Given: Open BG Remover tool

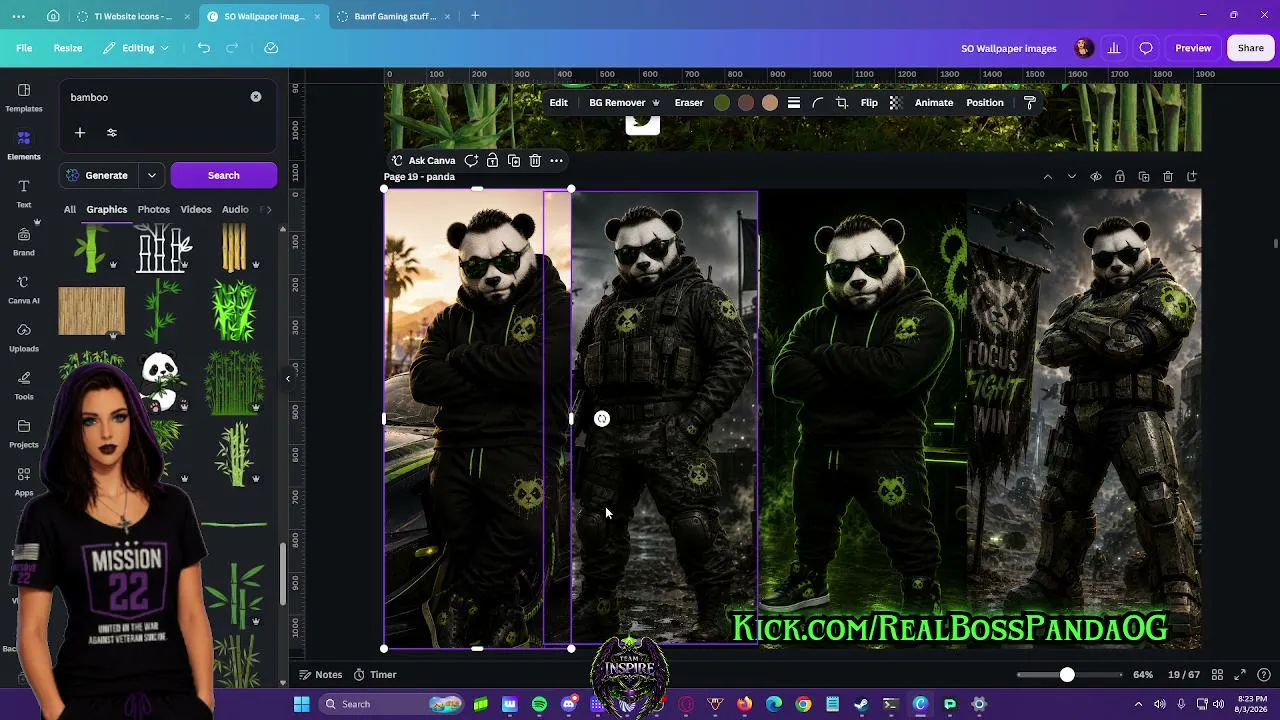Looking at the screenshot, I should click(624, 103).
